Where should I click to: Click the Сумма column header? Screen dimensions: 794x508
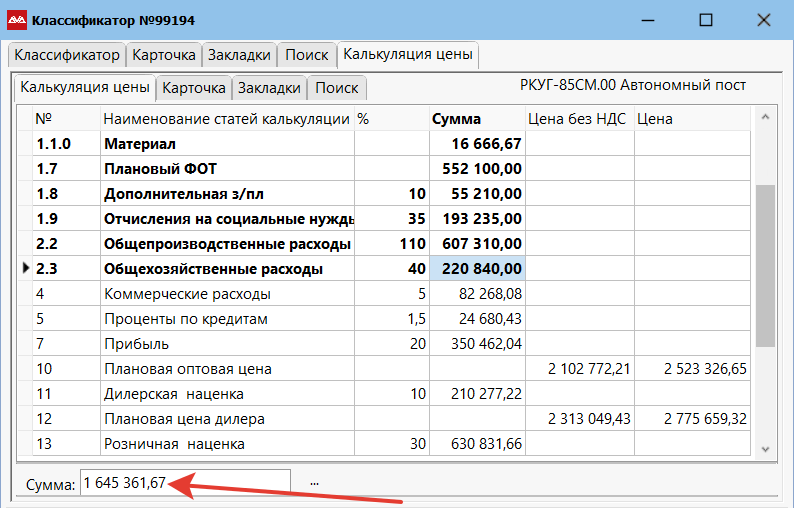pos(456,119)
